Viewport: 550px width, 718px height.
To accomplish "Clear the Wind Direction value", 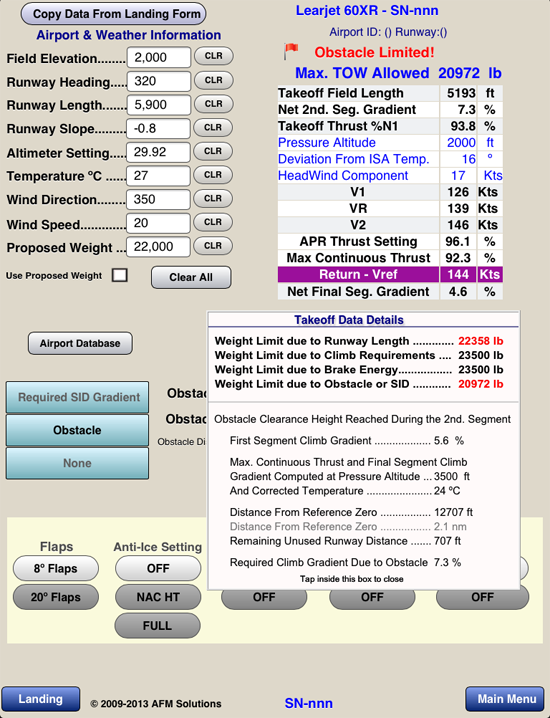I will tap(213, 198).
